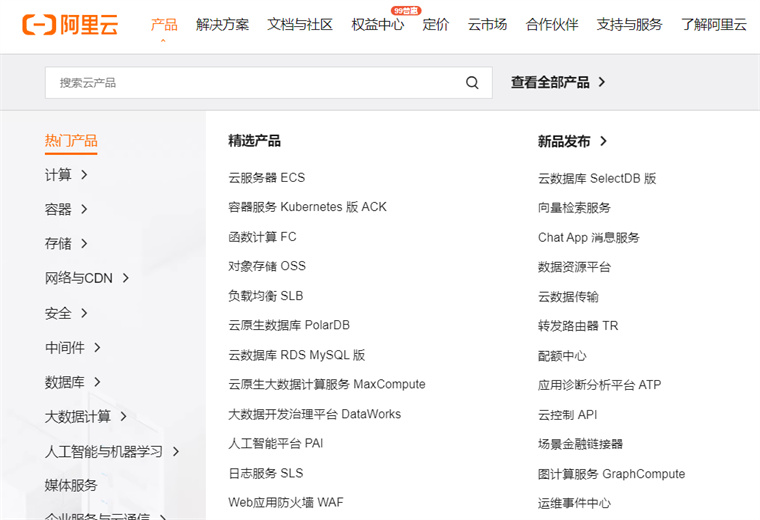The height and width of the screenshot is (520, 760).
Task: Open 云数据库 SelectDB 版
Action: click(x=596, y=179)
